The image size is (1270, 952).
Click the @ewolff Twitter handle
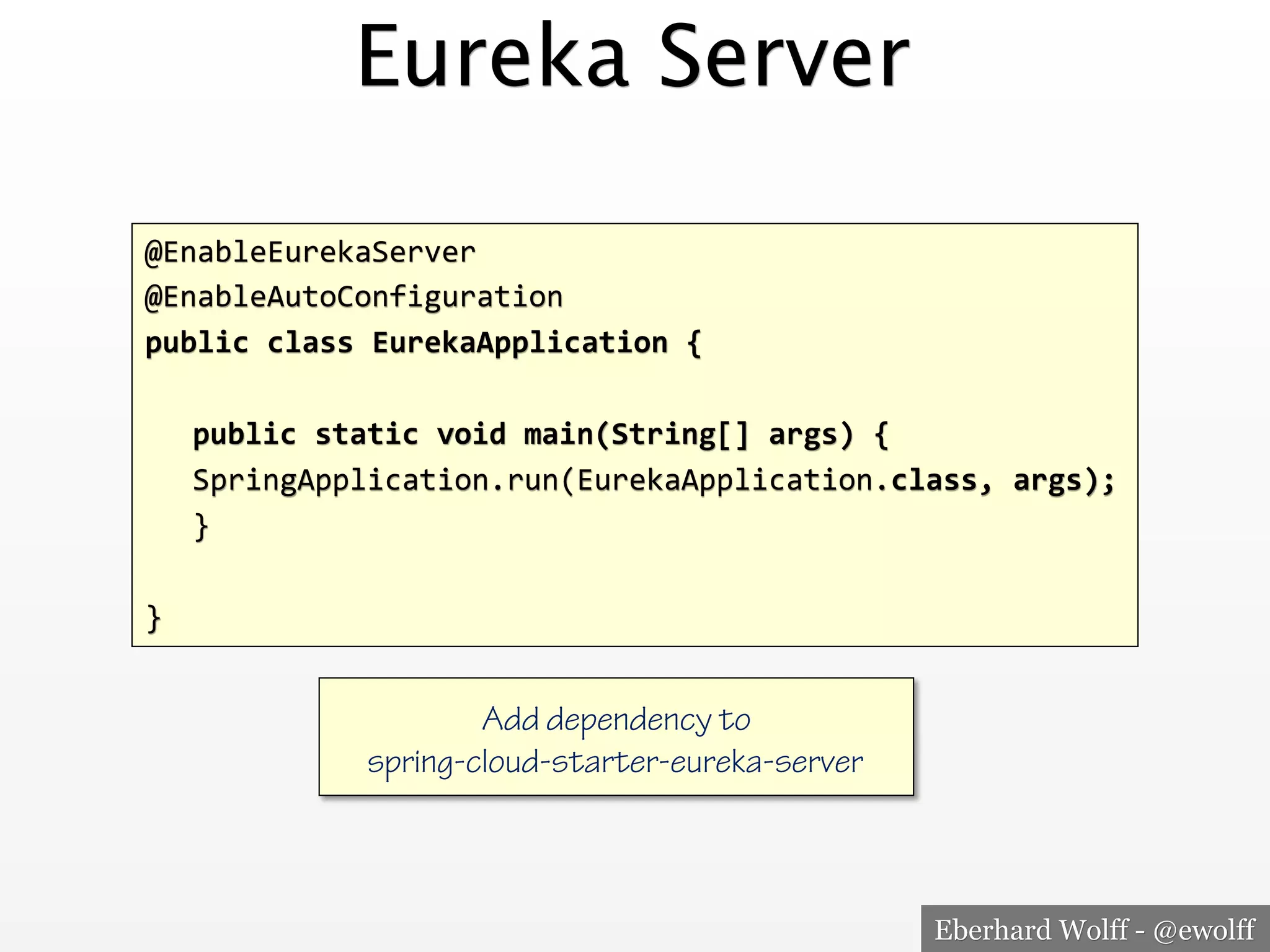click(1204, 930)
